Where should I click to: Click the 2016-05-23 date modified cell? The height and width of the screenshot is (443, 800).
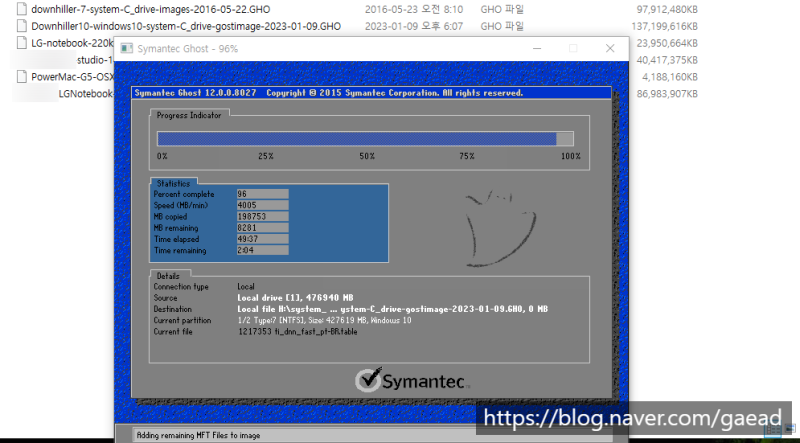point(414,9)
